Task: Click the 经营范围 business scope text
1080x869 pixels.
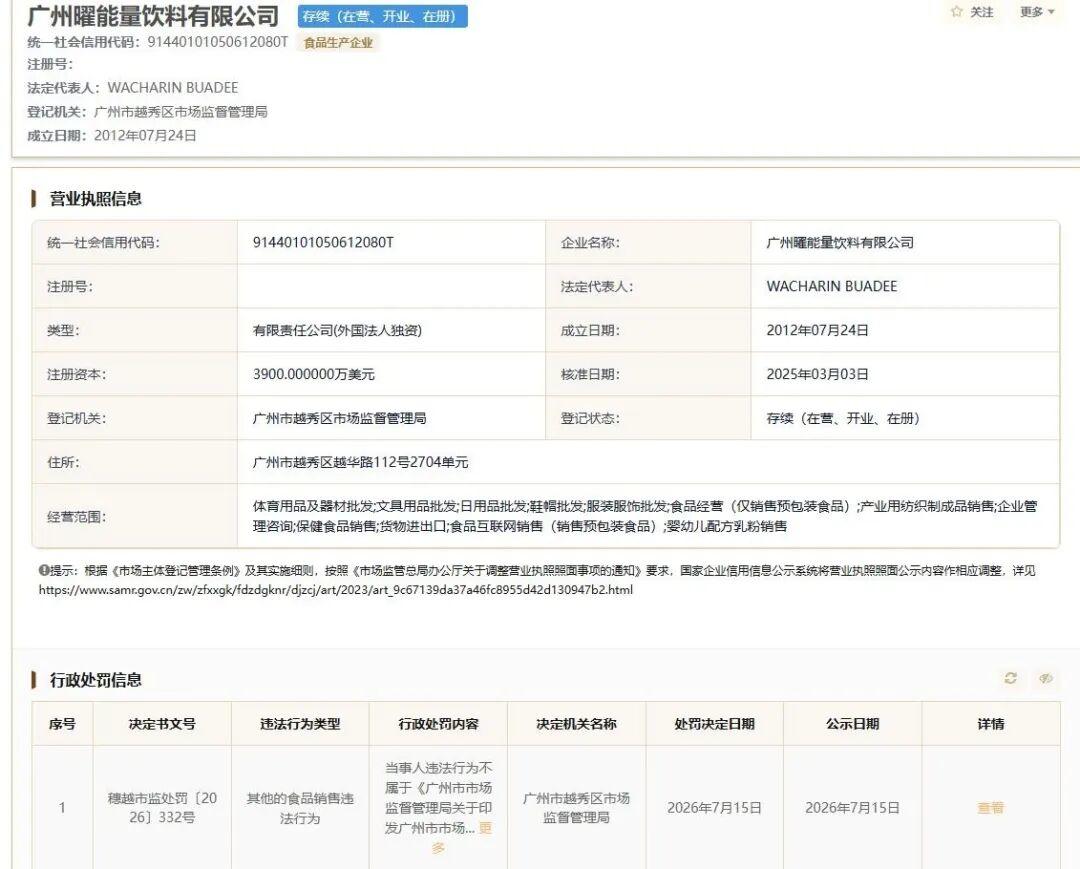Action: coord(645,516)
